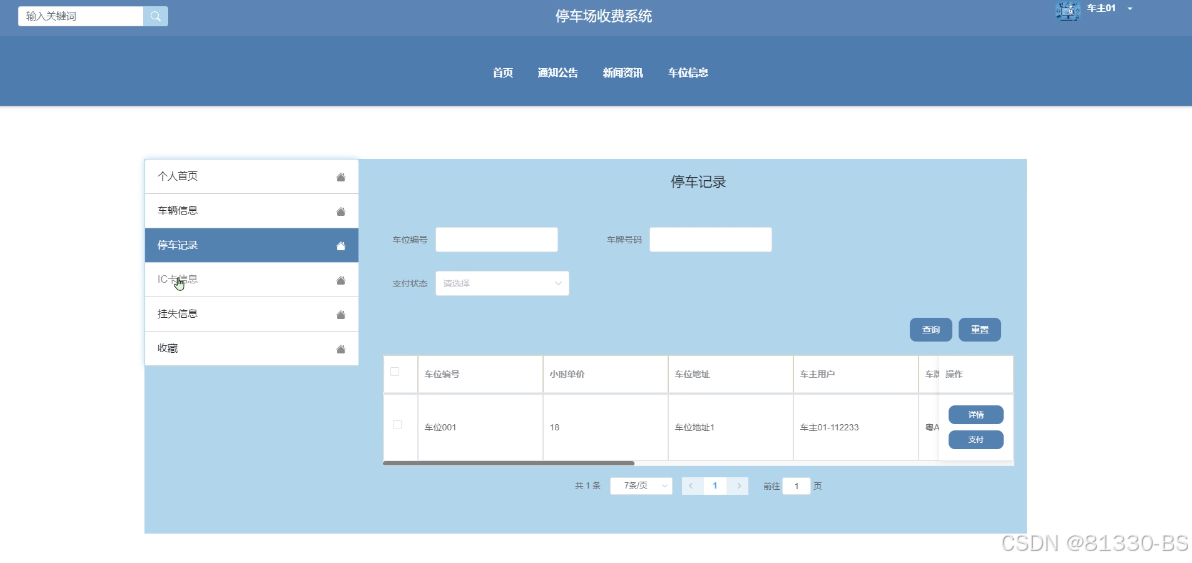Click home icon beside 收藏
Screen dimensions: 1192x563
pyautogui.click(x=341, y=349)
